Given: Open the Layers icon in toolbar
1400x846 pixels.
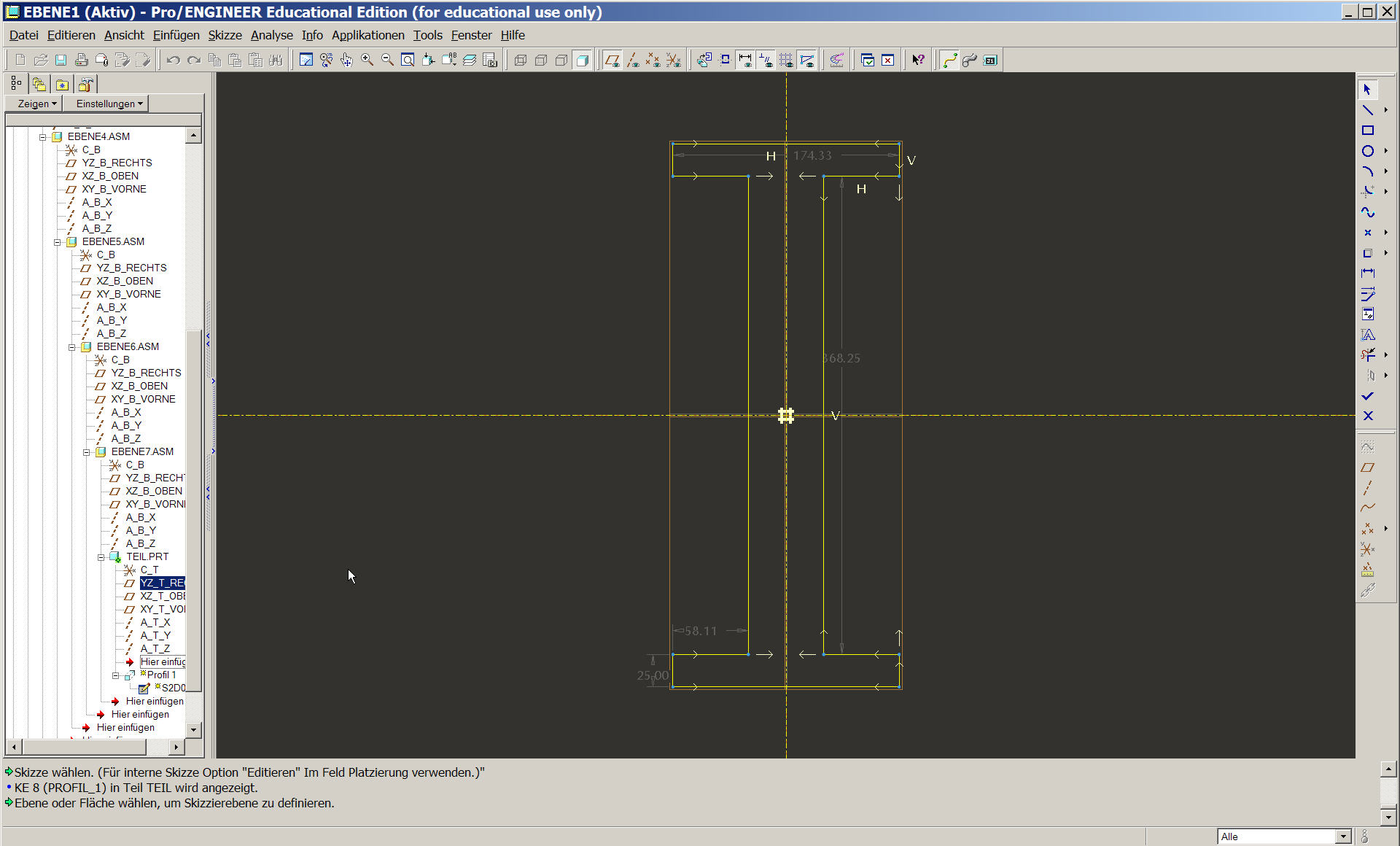Looking at the screenshot, I should (x=470, y=61).
